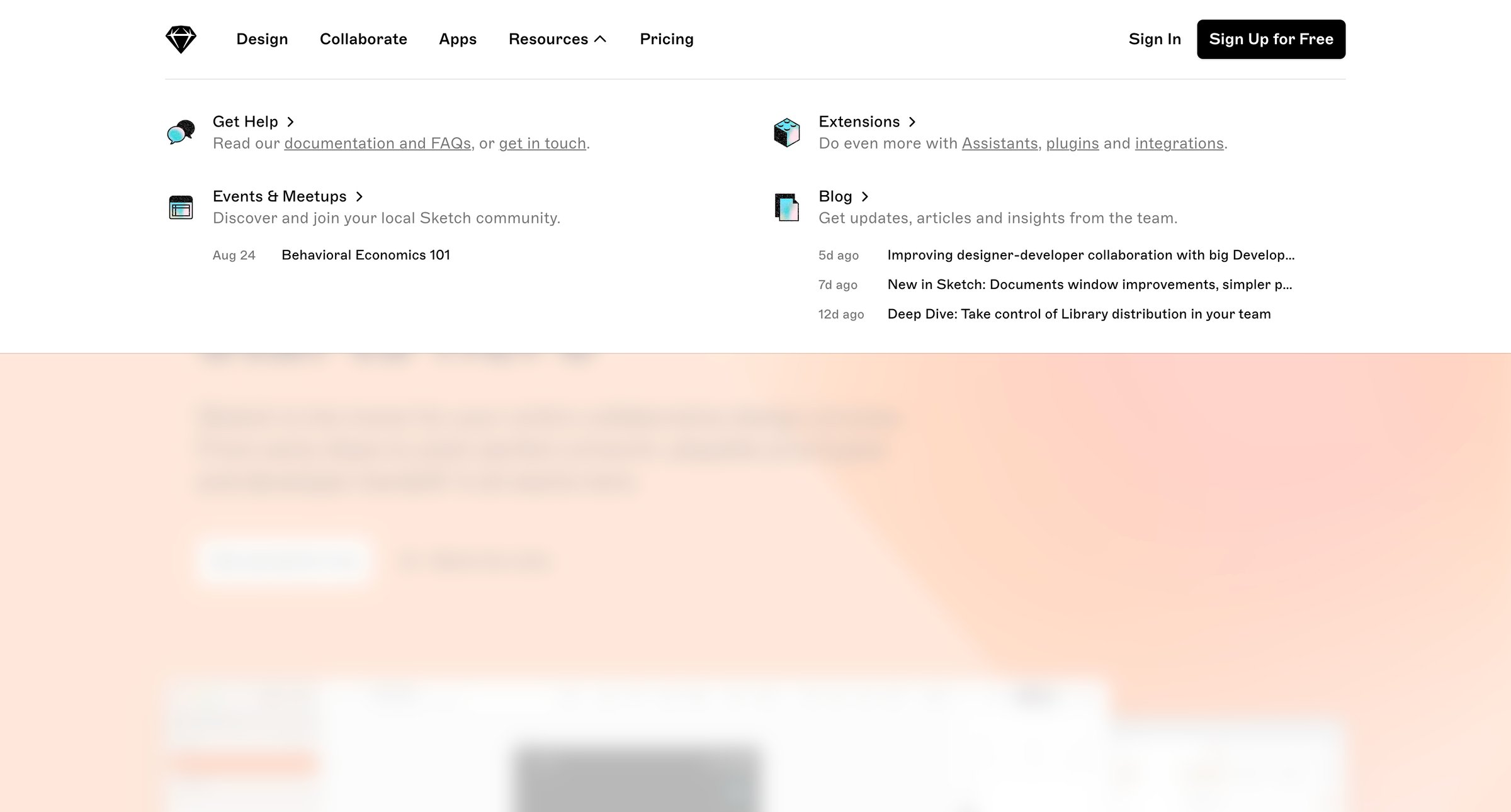This screenshot has width=1511, height=812.
Task: Click the Get Help chat bubbles icon
Action: click(x=181, y=132)
